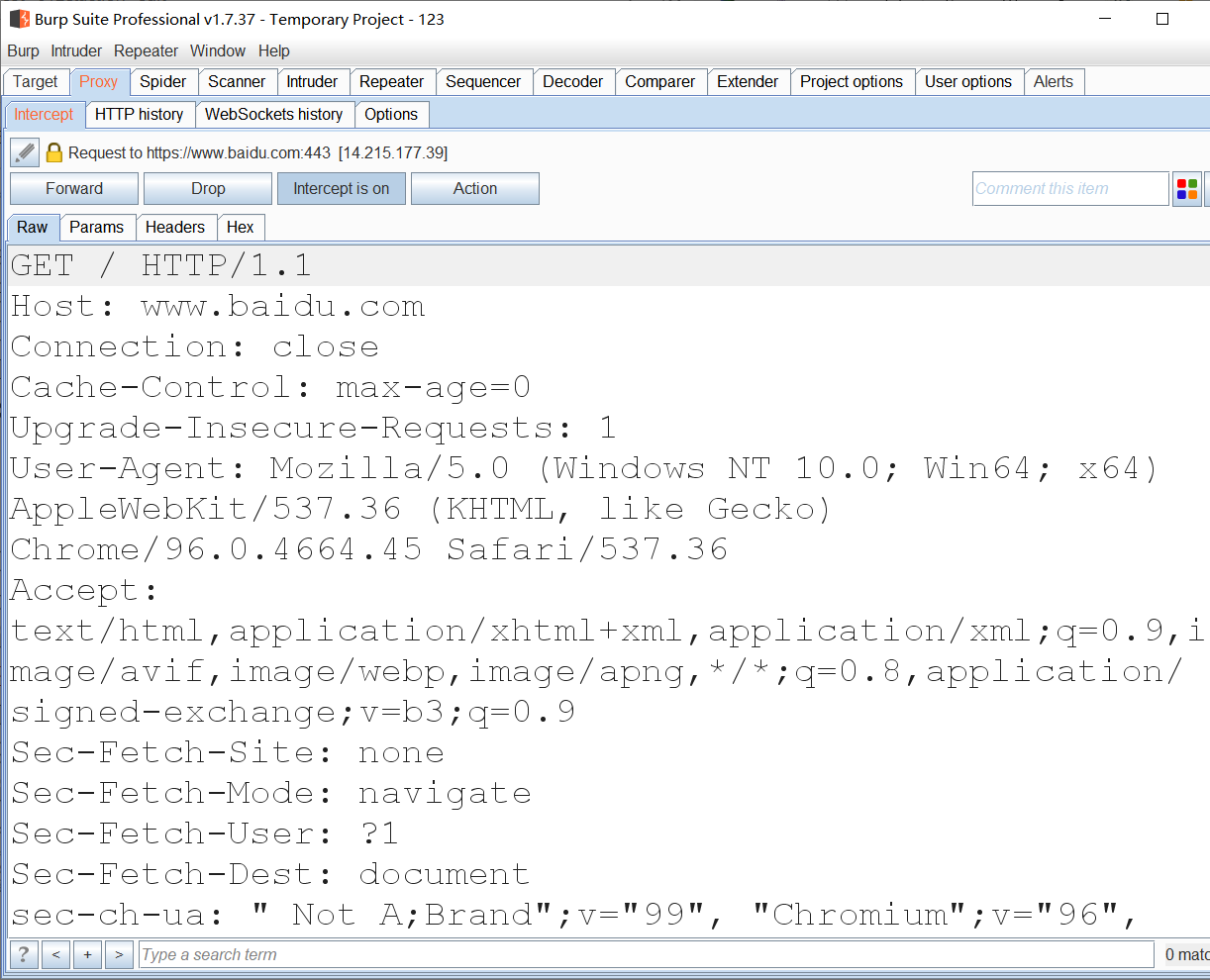1210x980 pixels.
Task: Open the Project options tab
Action: click(852, 81)
